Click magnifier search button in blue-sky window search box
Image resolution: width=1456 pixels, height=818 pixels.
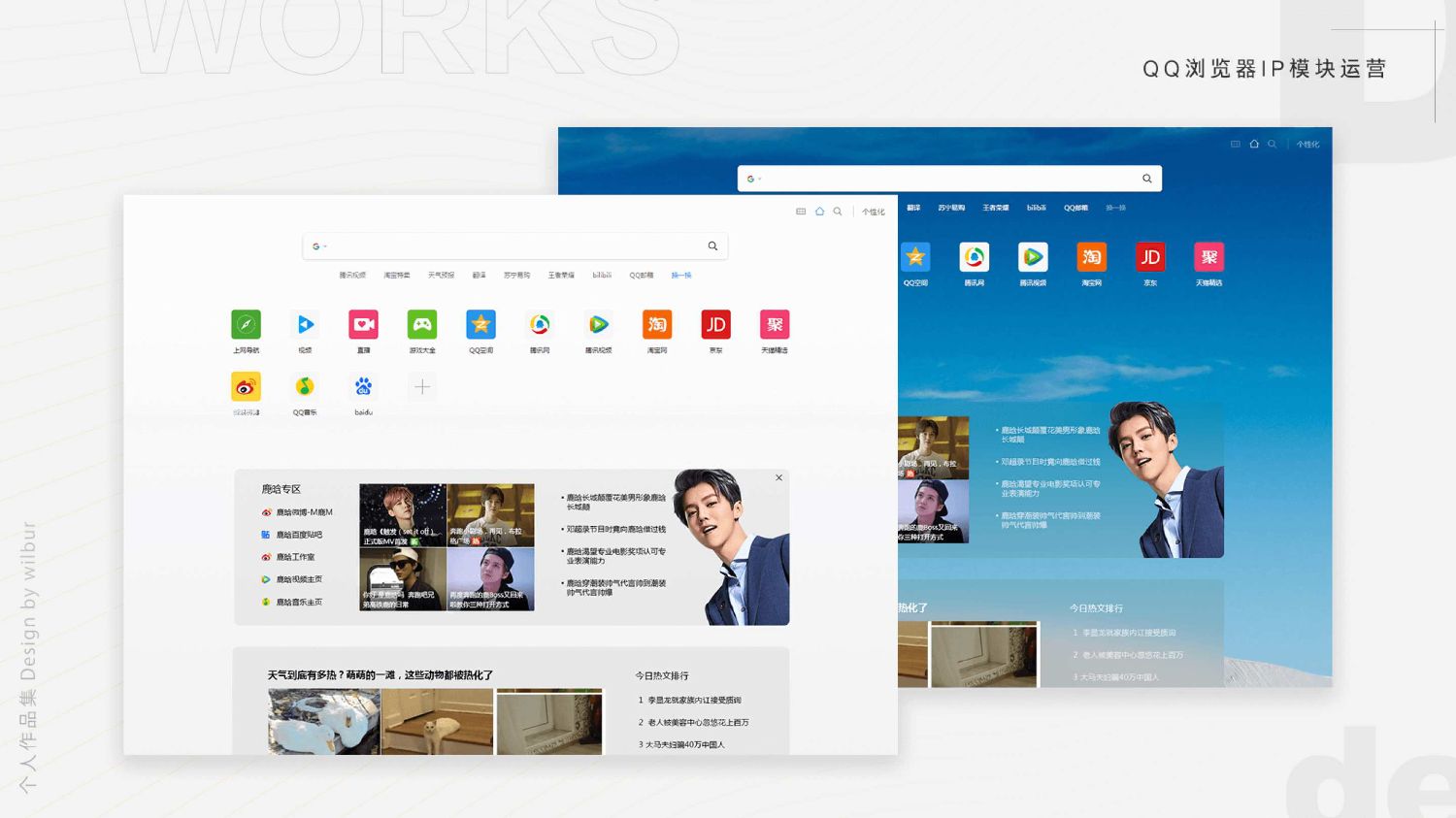pos(1146,179)
